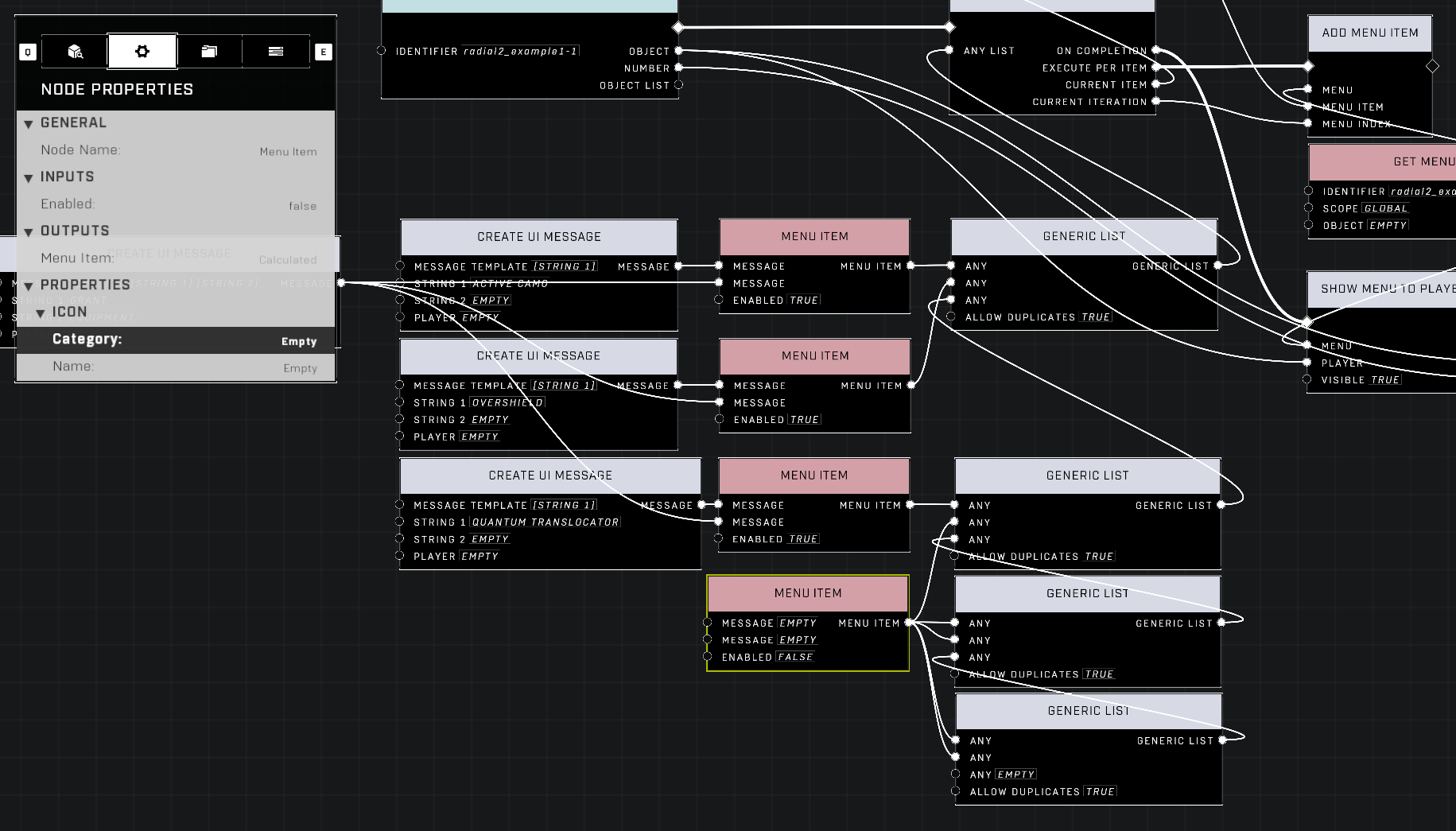The height and width of the screenshot is (831, 1456).
Task: Click the SCOPE input pin on Get Menu
Action: 1308,208
